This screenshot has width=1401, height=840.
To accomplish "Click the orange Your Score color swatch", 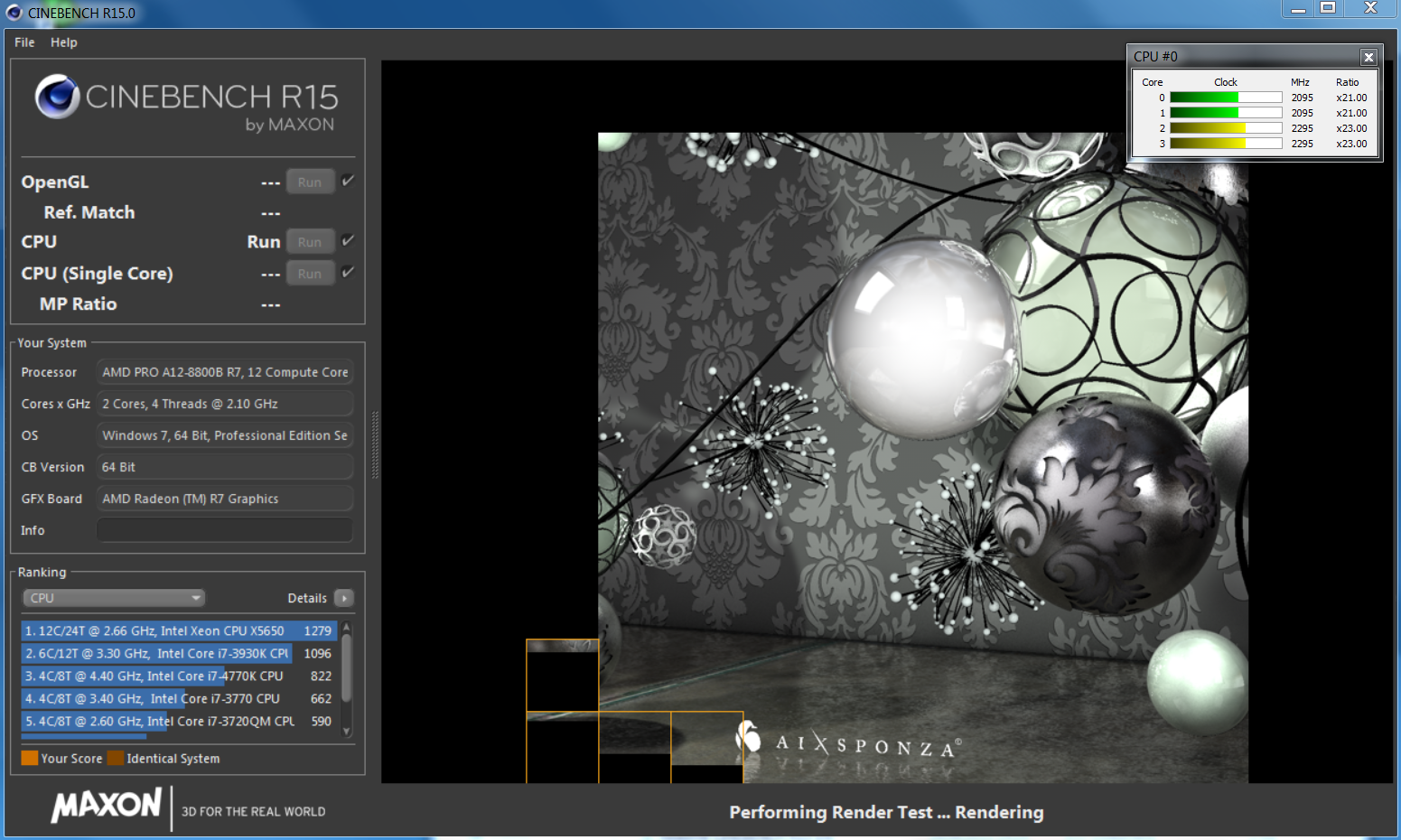I will [30, 758].
